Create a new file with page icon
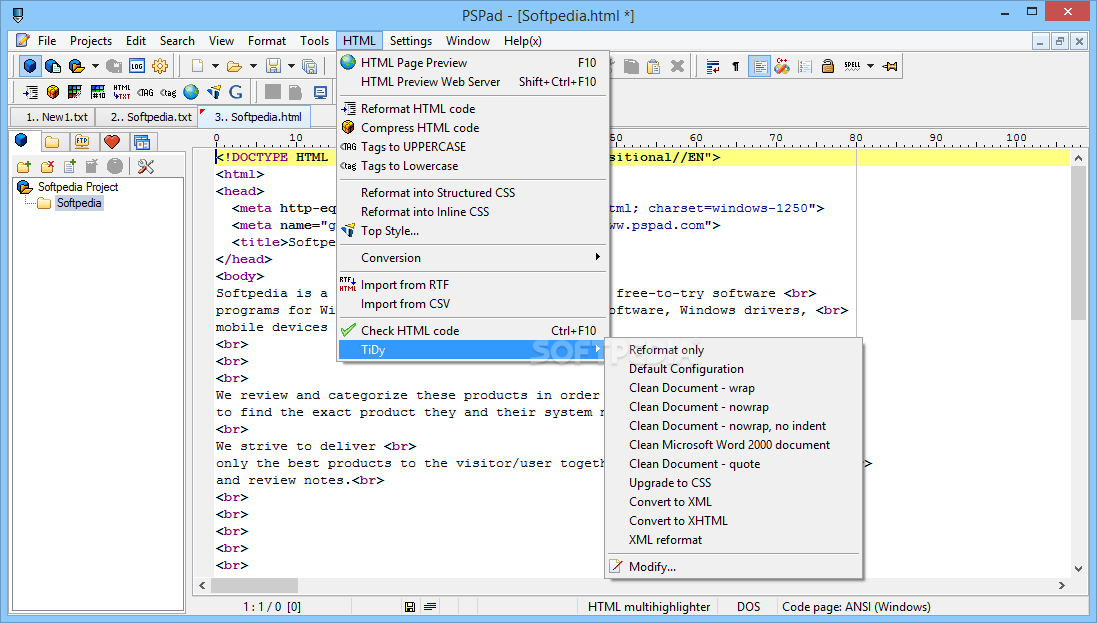This screenshot has height=623, width=1097. (x=197, y=66)
